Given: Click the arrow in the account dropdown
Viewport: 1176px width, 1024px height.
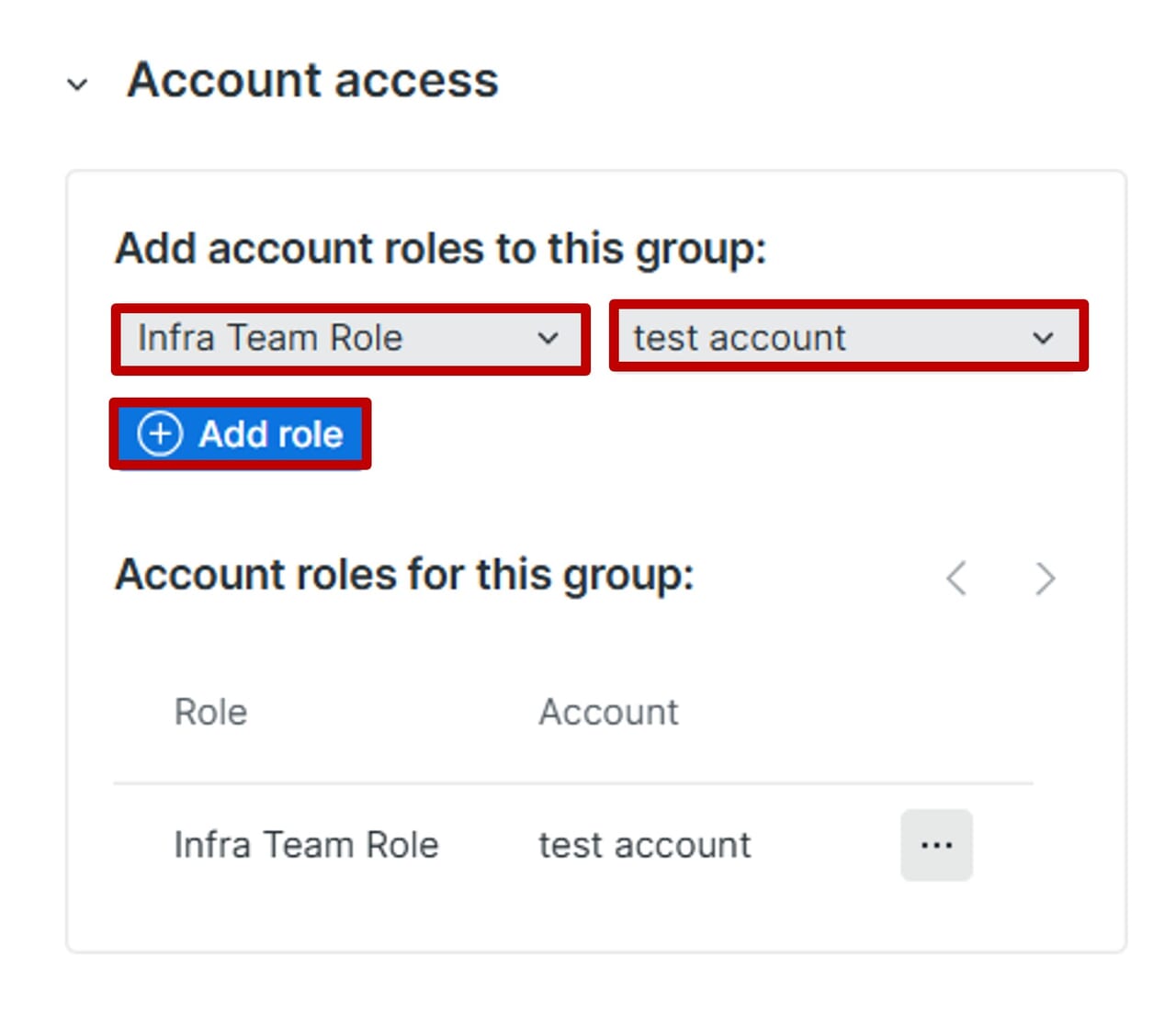Looking at the screenshot, I should (x=1043, y=338).
